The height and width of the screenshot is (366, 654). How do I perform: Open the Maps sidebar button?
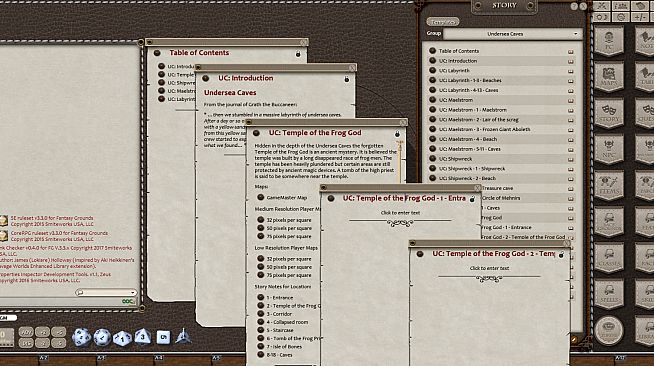(609, 78)
